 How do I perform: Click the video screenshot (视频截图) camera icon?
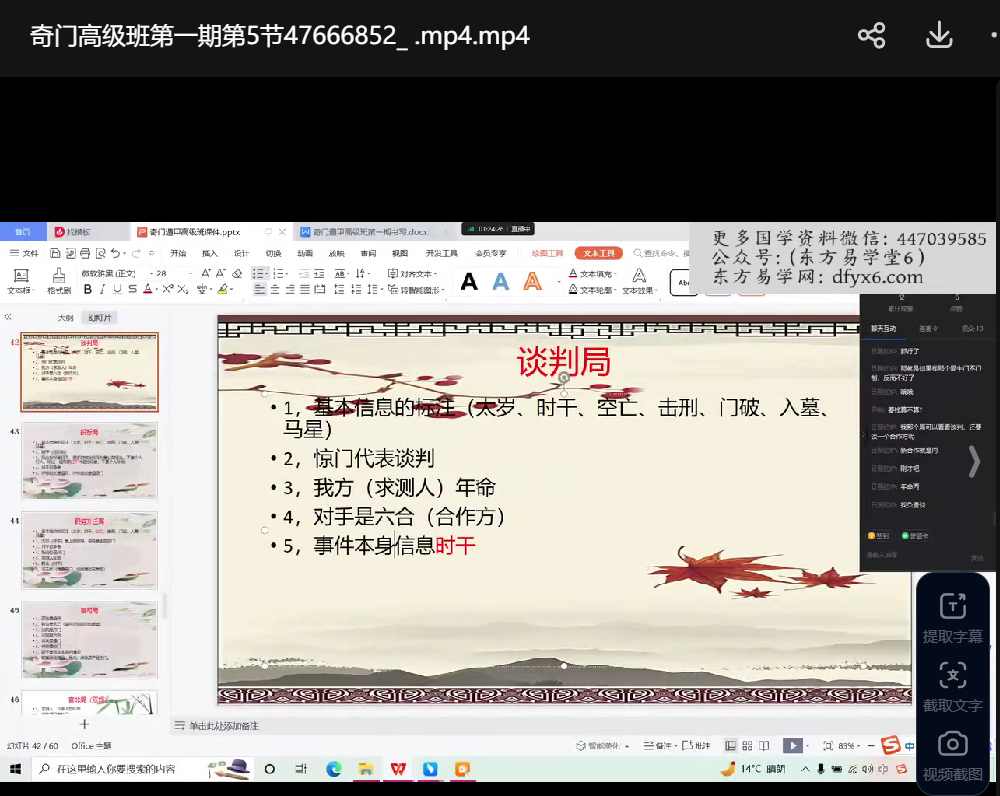953,744
